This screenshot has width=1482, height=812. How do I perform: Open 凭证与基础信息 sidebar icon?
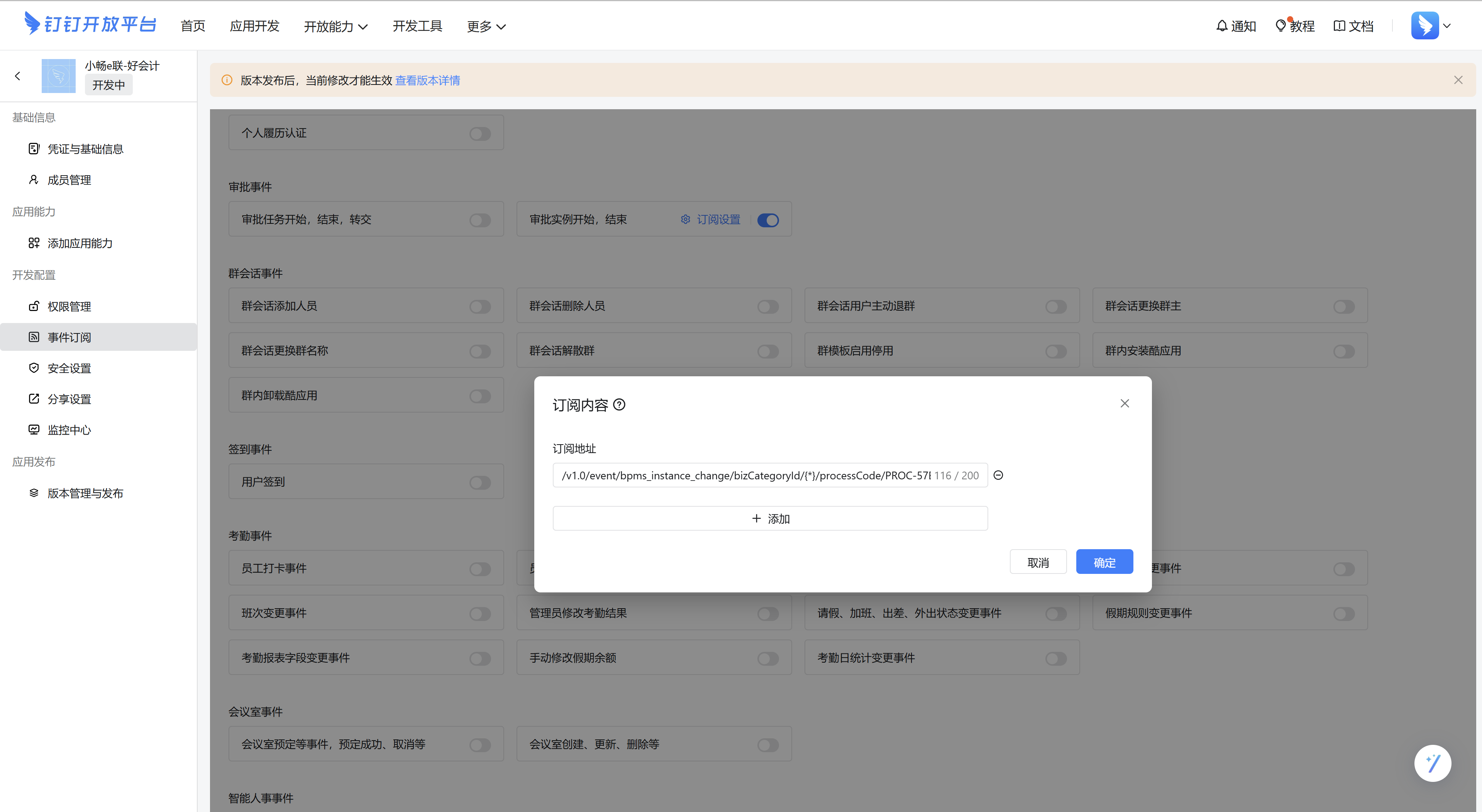coord(34,149)
